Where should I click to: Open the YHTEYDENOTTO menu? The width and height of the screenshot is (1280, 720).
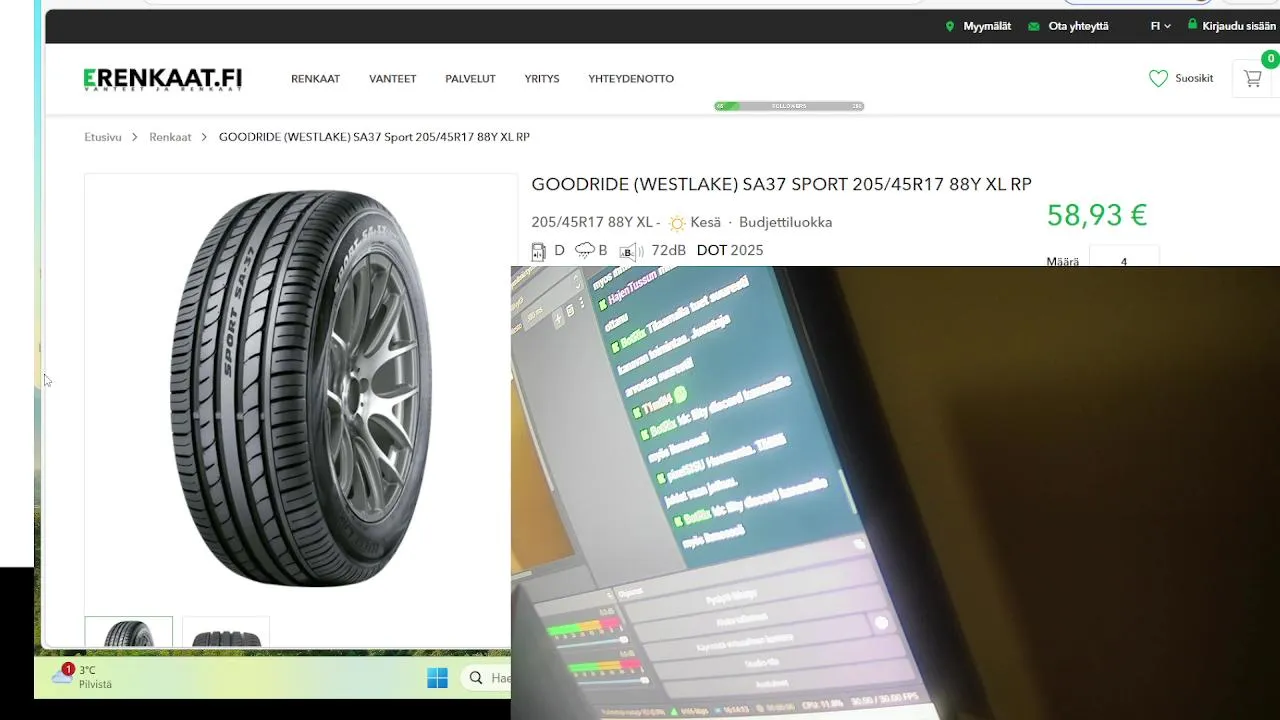pyautogui.click(x=631, y=79)
